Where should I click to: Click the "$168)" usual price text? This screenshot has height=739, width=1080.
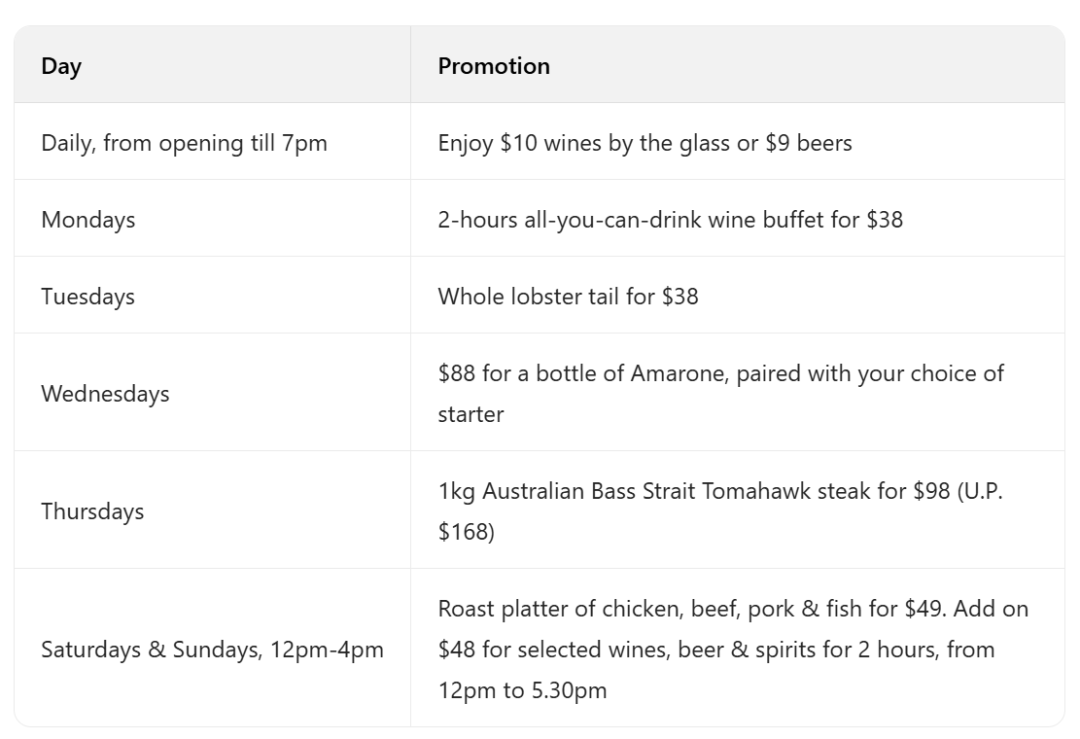pos(466,531)
